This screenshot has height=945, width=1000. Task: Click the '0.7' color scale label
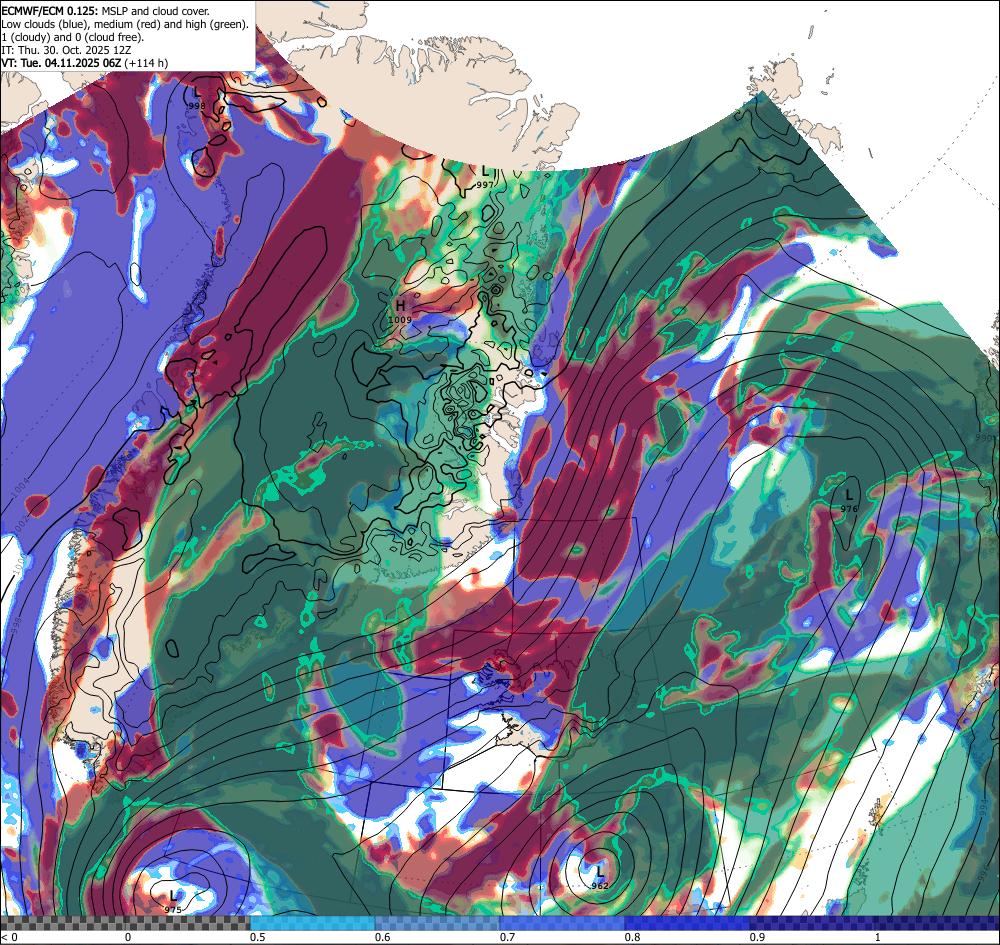[507, 937]
